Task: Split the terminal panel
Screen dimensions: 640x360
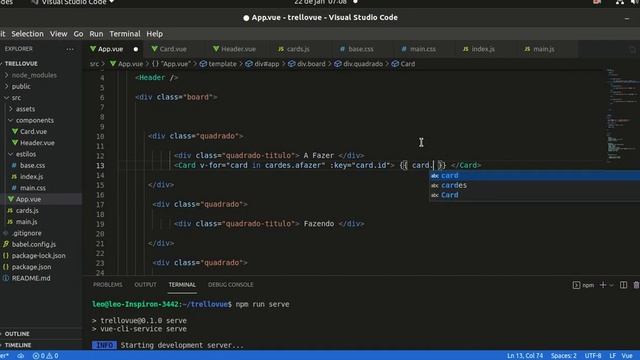Action: tap(623, 285)
